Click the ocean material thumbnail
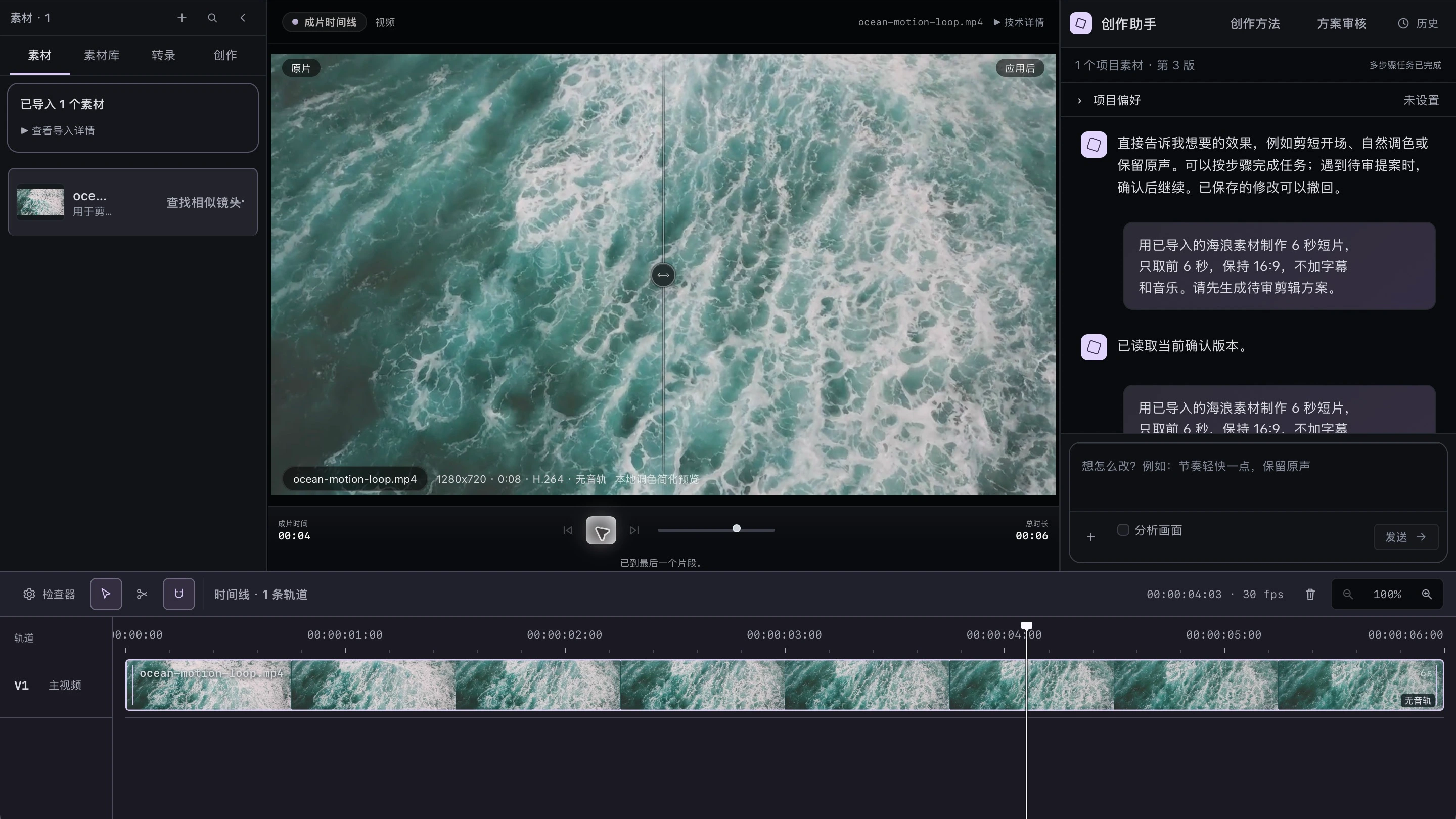Screen dimensions: 1456x819 click(x=40, y=202)
